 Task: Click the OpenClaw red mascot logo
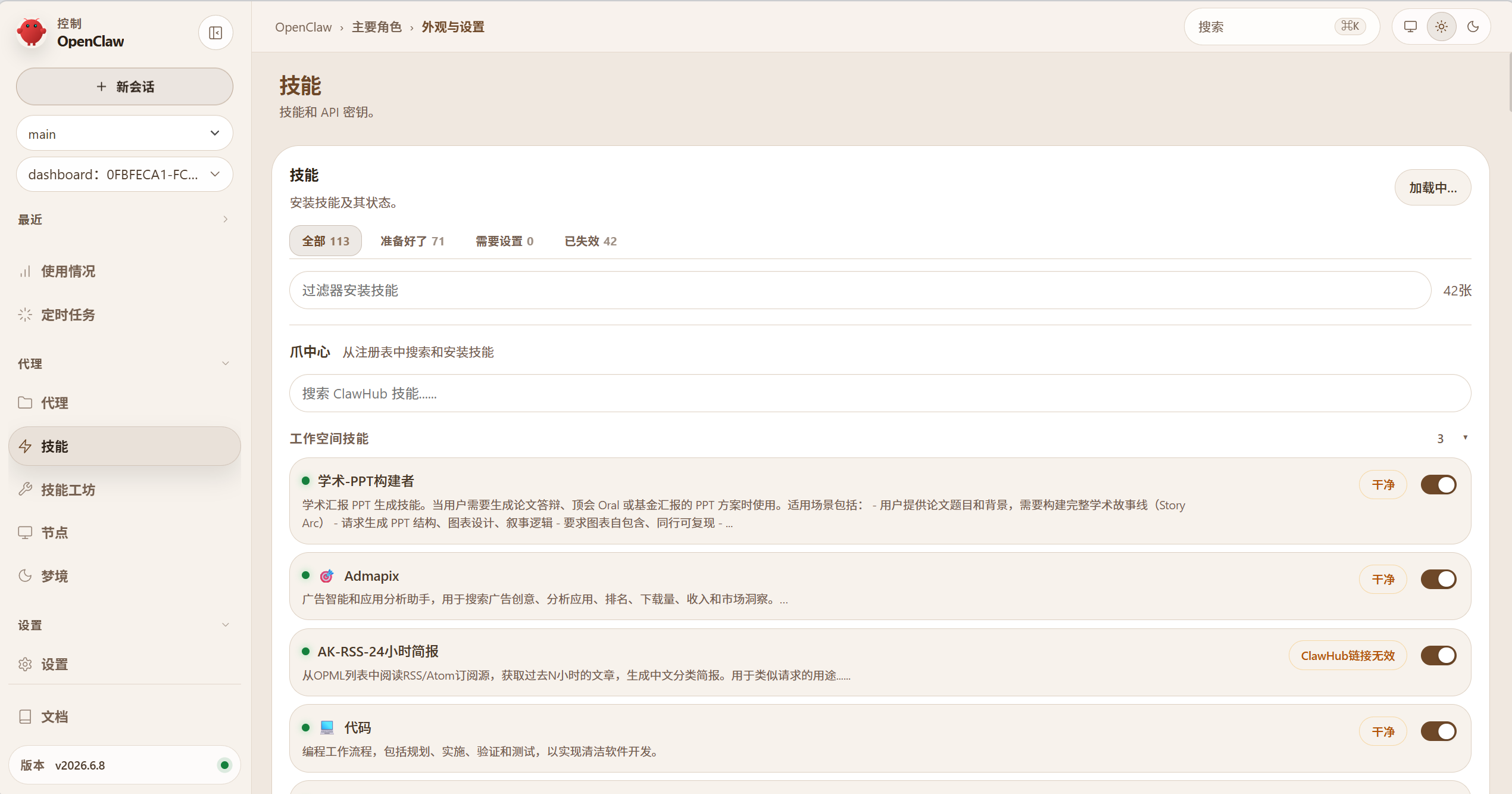coord(32,32)
